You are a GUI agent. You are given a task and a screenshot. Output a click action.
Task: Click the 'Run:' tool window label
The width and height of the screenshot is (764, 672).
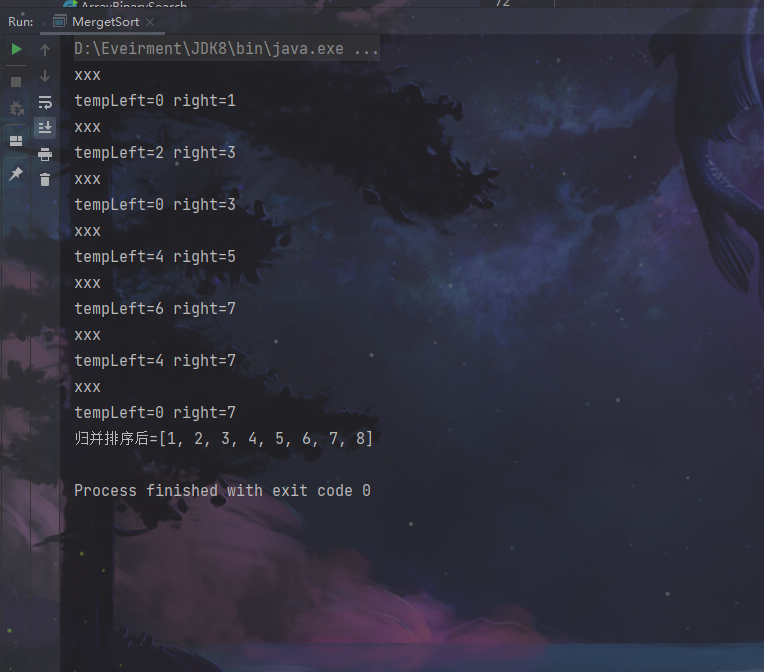(x=21, y=22)
